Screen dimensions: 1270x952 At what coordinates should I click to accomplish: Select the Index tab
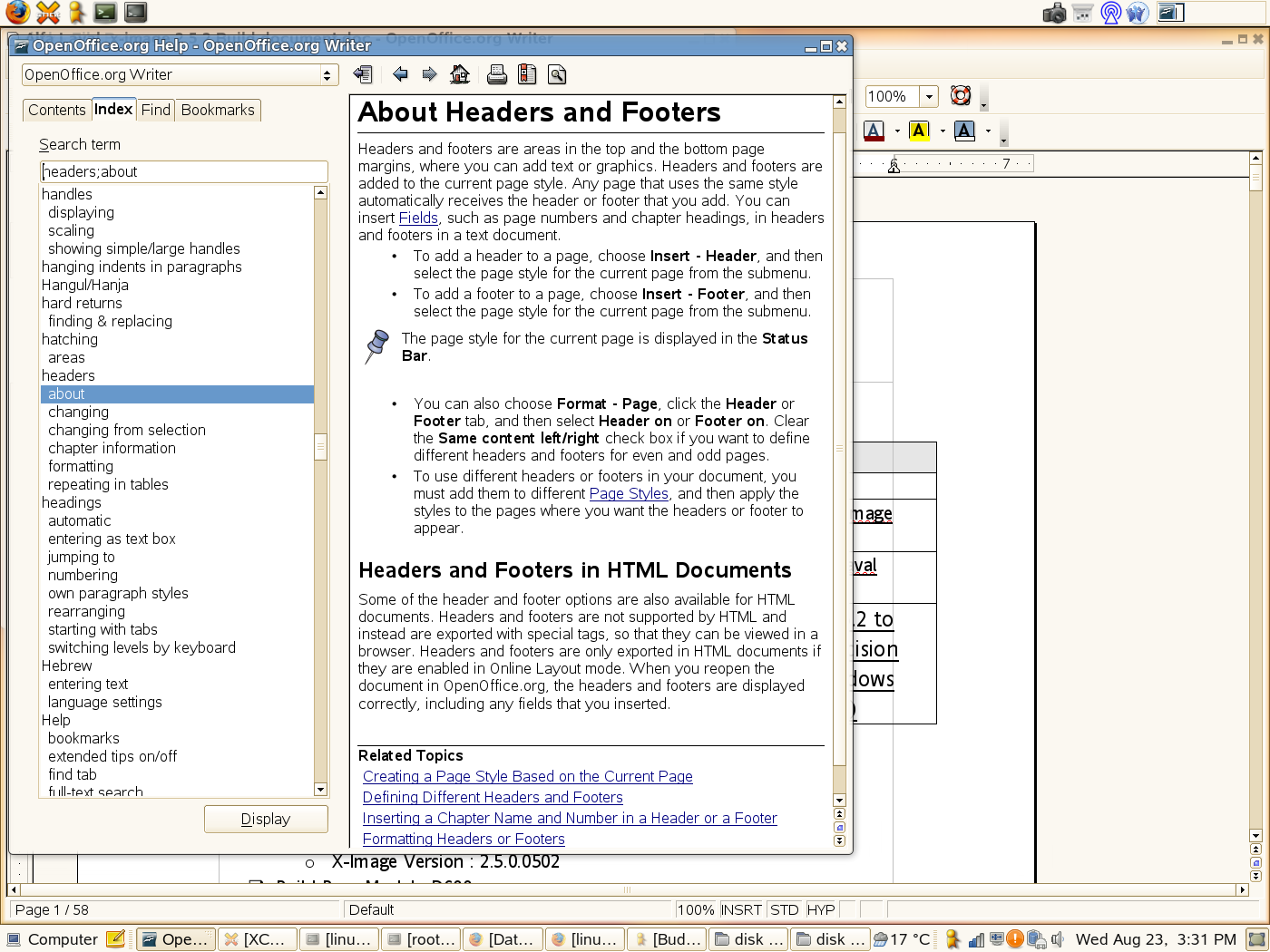(x=113, y=109)
